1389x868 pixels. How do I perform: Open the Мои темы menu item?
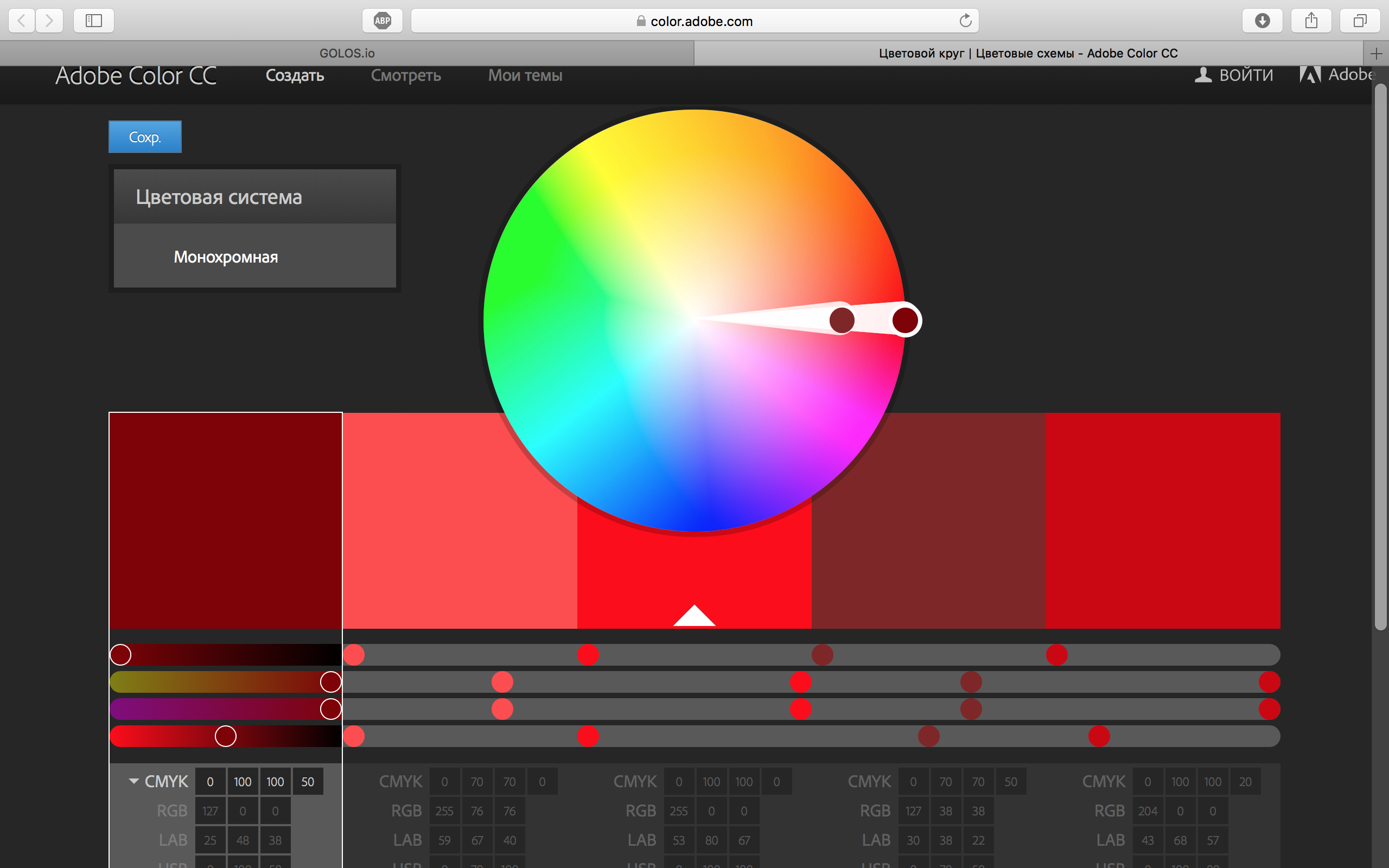(525, 75)
